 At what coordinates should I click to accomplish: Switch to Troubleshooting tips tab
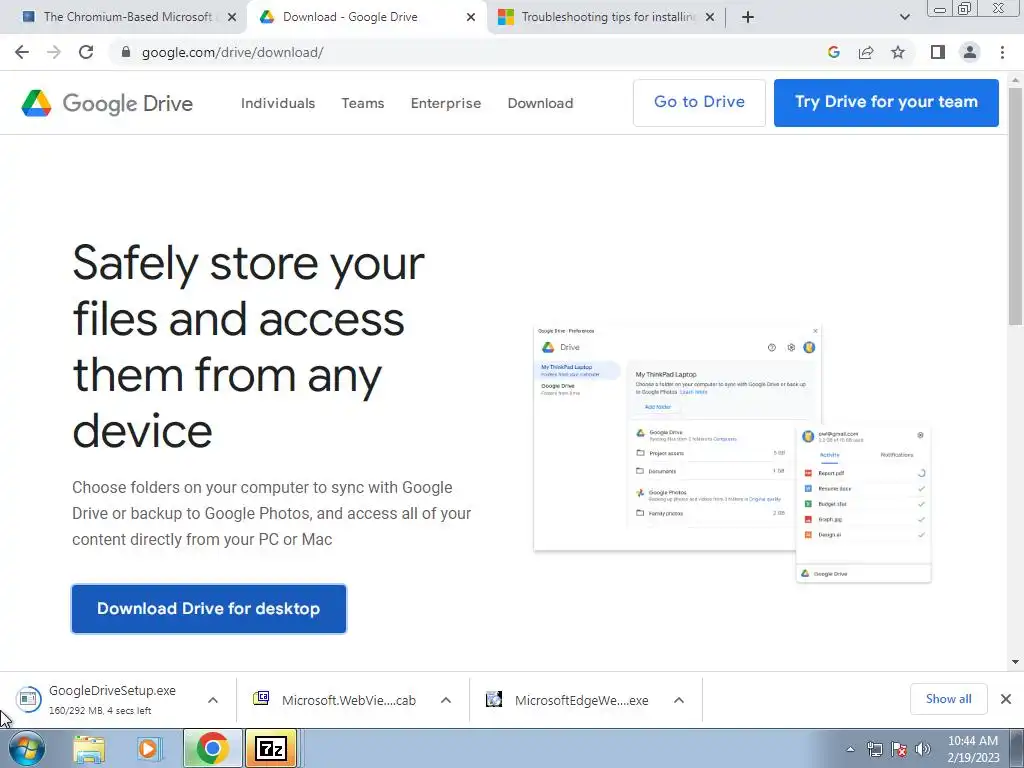608,17
